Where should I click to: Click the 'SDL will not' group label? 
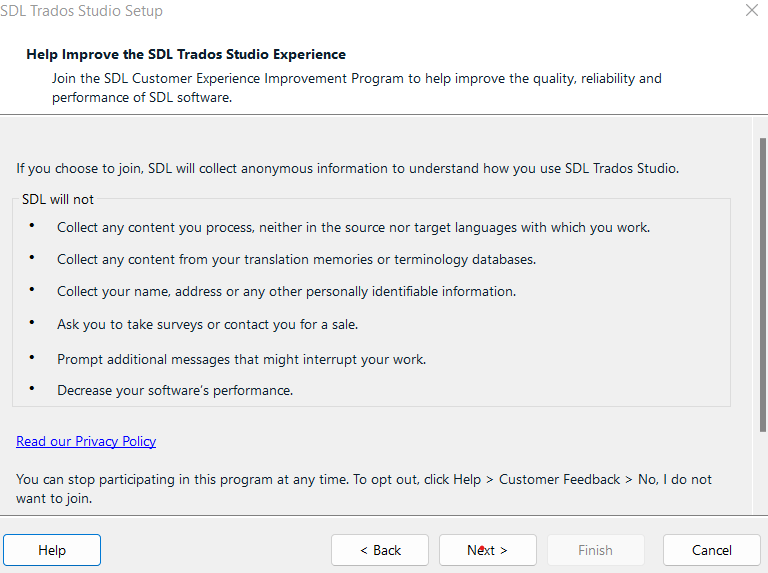pos(58,199)
